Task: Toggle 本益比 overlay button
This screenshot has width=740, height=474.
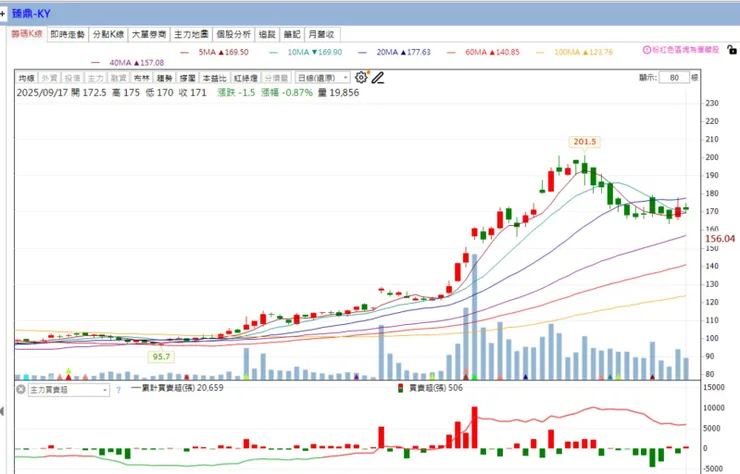Action: tap(215, 78)
